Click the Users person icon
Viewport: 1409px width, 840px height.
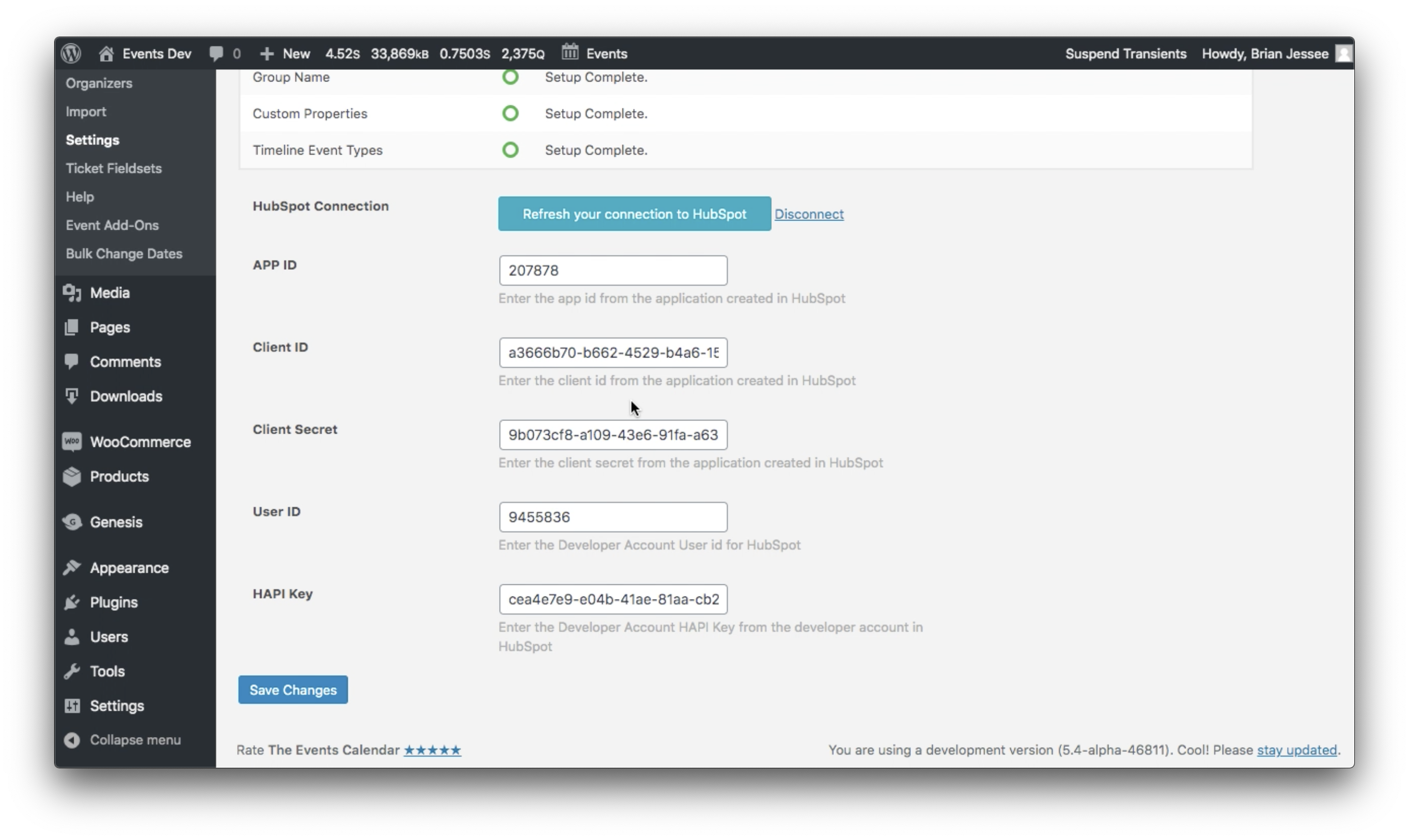click(x=72, y=637)
